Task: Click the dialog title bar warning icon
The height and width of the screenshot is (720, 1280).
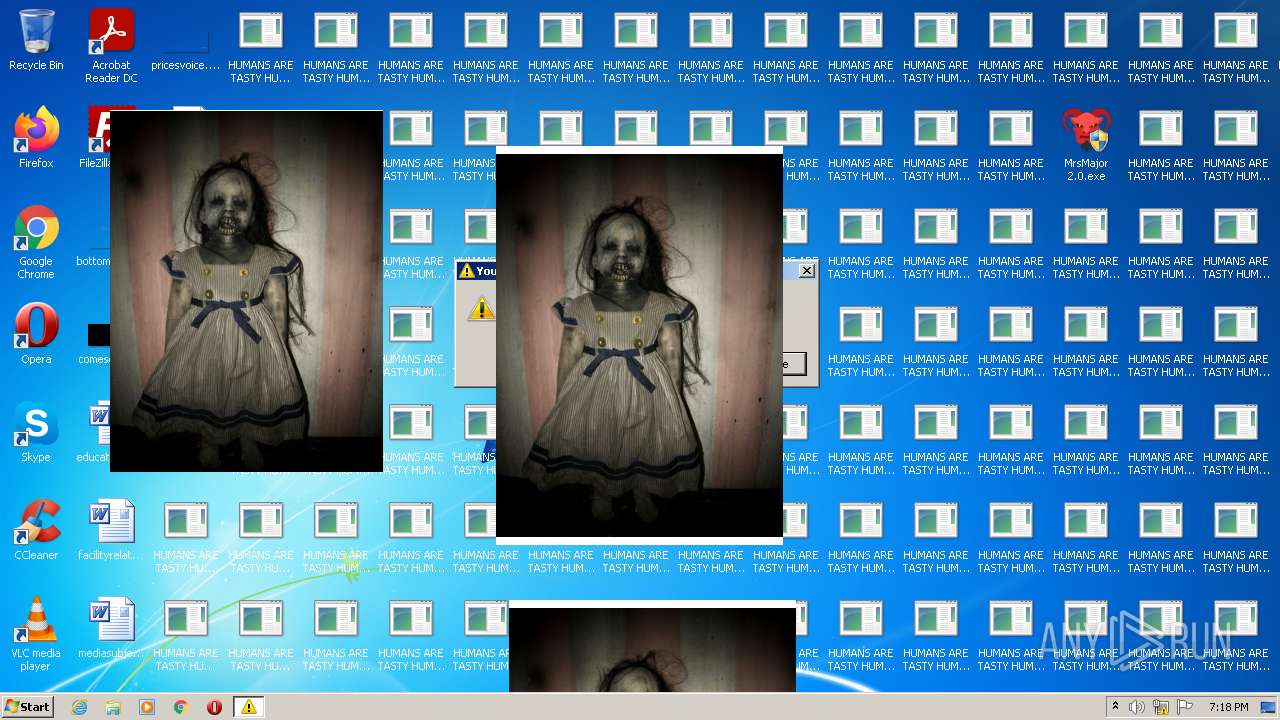Action: pos(466,271)
